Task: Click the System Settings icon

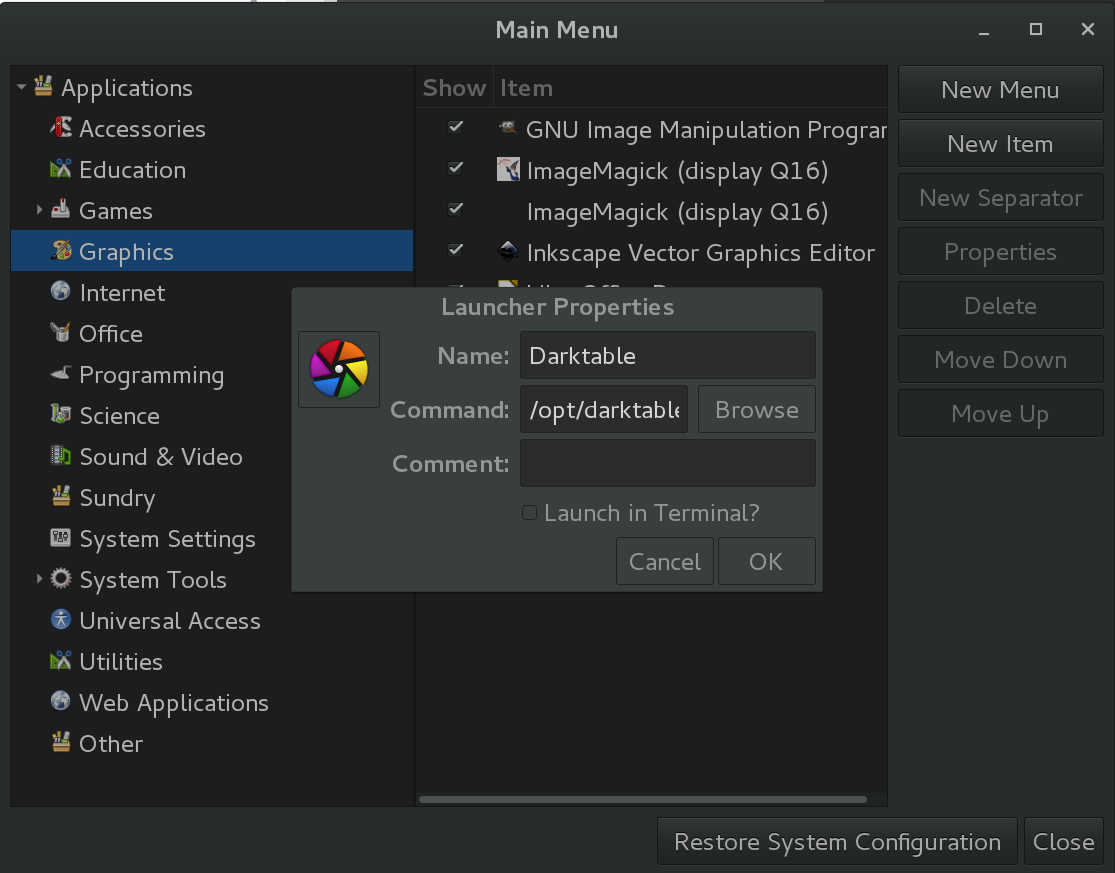Action: pos(61,537)
